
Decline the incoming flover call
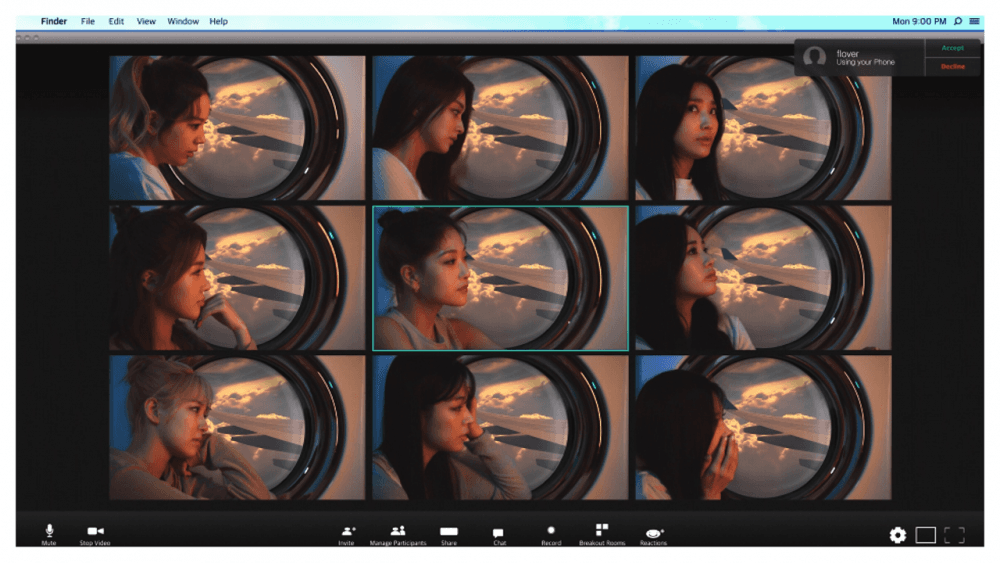pyautogui.click(x=953, y=66)
